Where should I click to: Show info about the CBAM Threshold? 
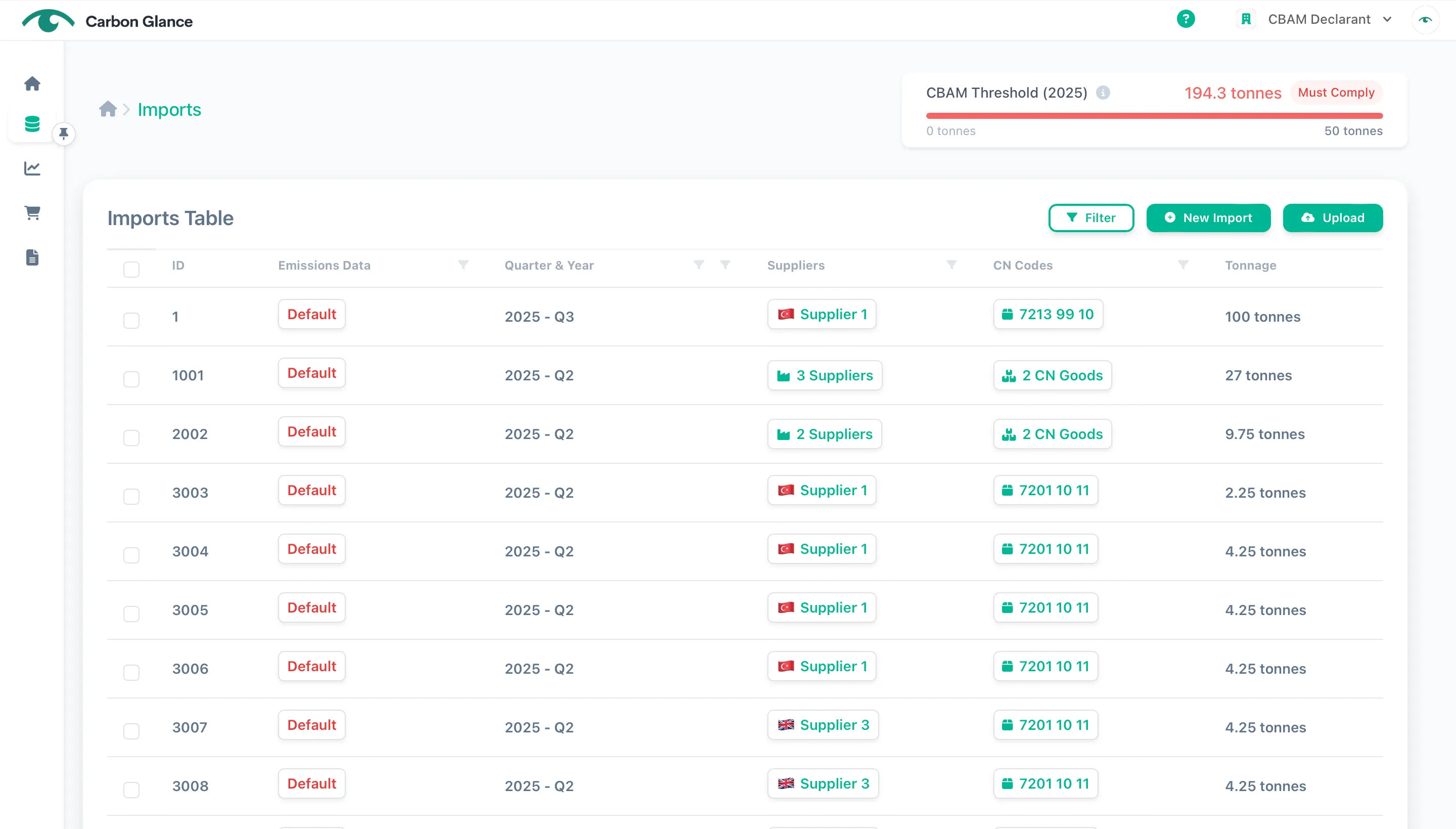1103,93
